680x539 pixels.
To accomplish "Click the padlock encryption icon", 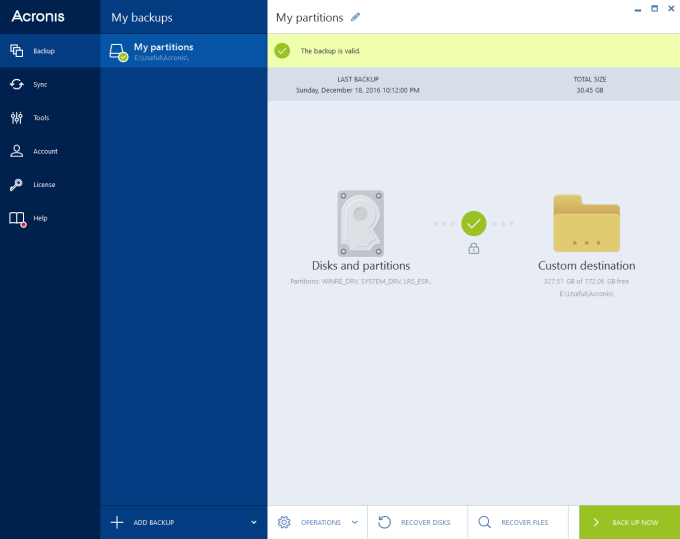I will (x=474, y=248).
